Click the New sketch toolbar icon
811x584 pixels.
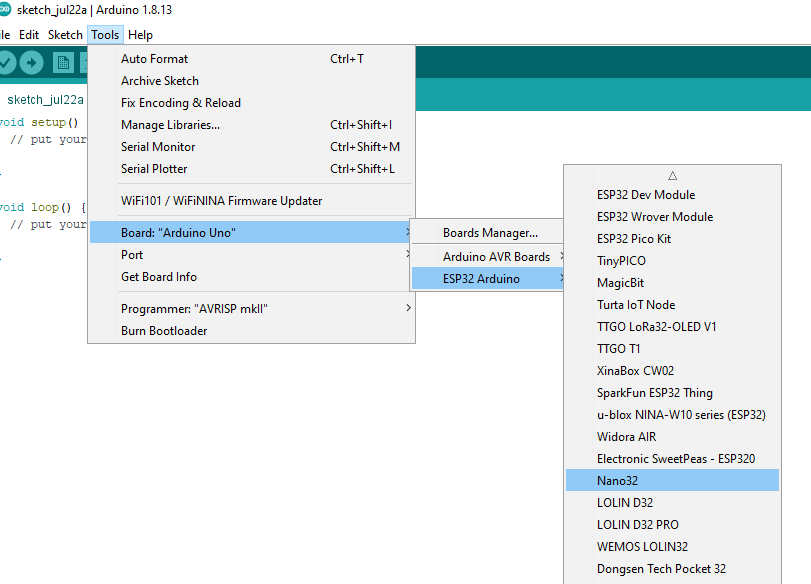[63, 62]
